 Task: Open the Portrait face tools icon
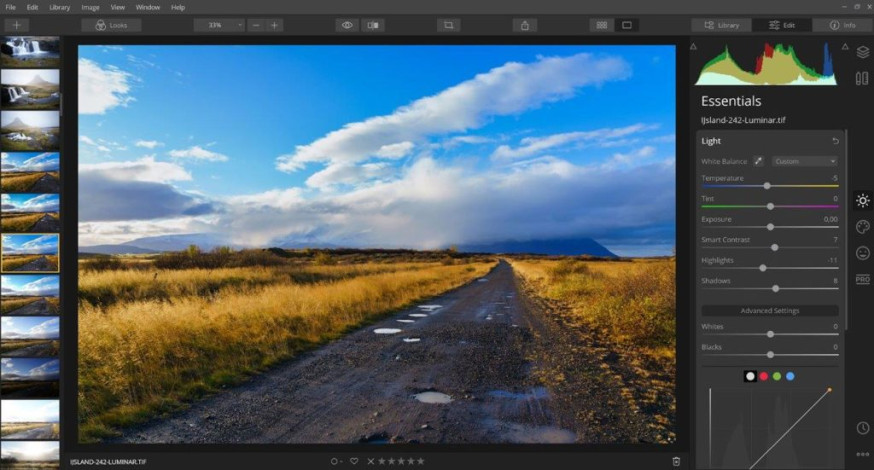click(862, 253)
